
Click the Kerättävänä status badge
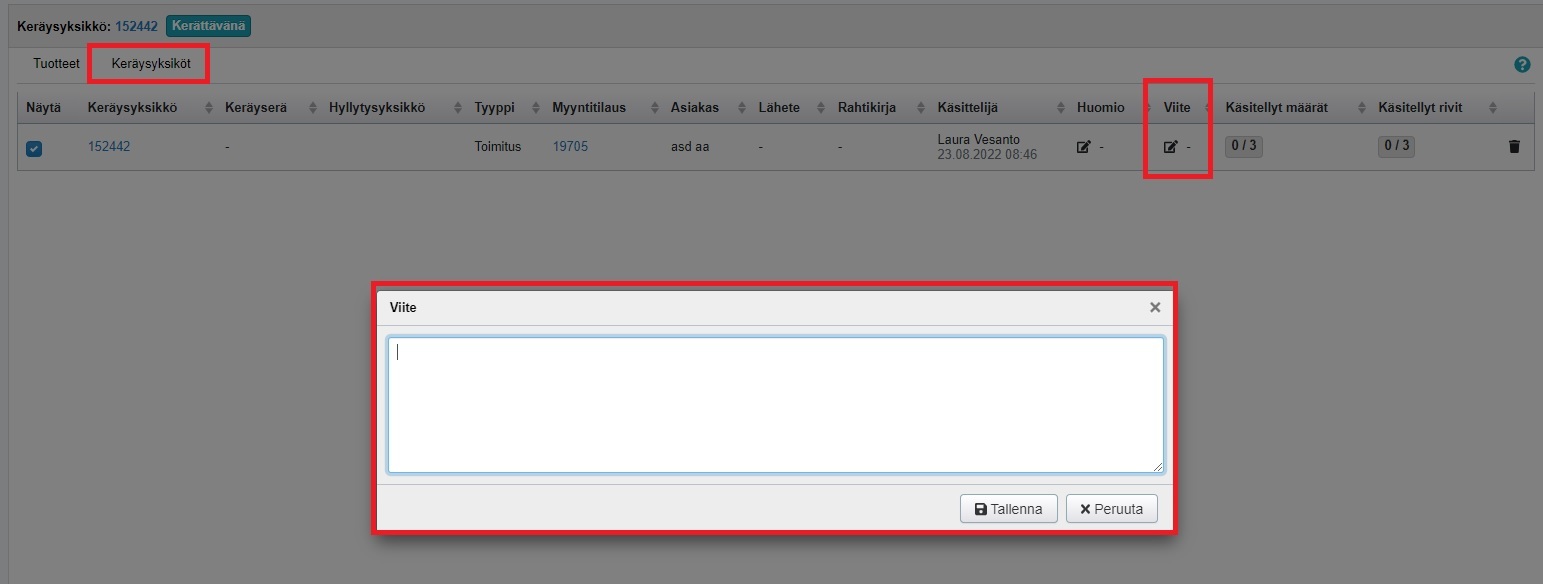click(208, 26)
